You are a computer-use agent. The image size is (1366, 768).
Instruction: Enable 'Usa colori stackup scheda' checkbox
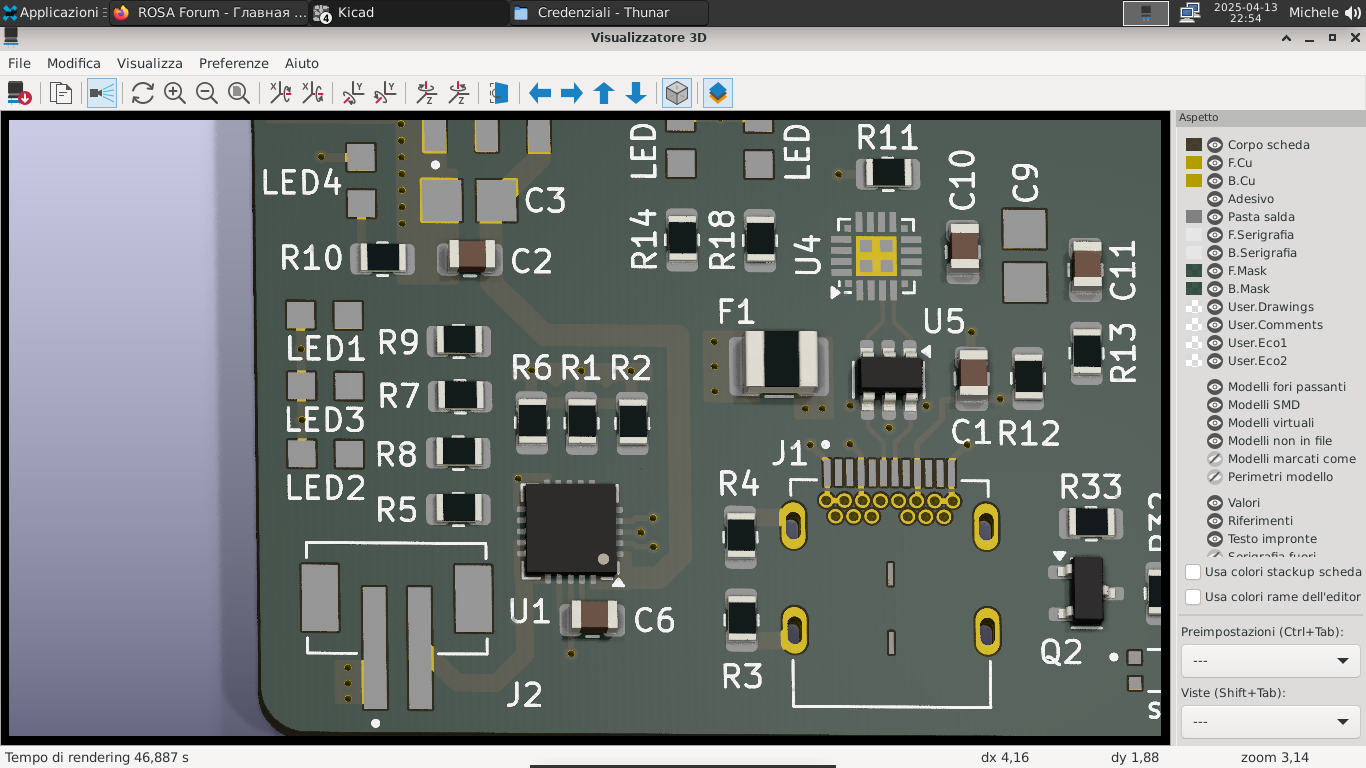click(x=1193, y=572)
